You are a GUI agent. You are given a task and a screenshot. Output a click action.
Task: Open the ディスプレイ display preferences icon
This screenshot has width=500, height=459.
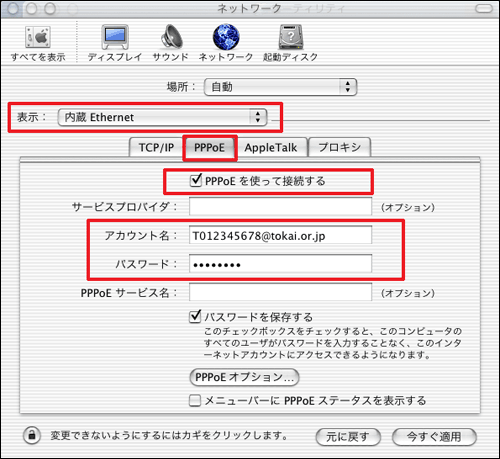click(115, 37)
